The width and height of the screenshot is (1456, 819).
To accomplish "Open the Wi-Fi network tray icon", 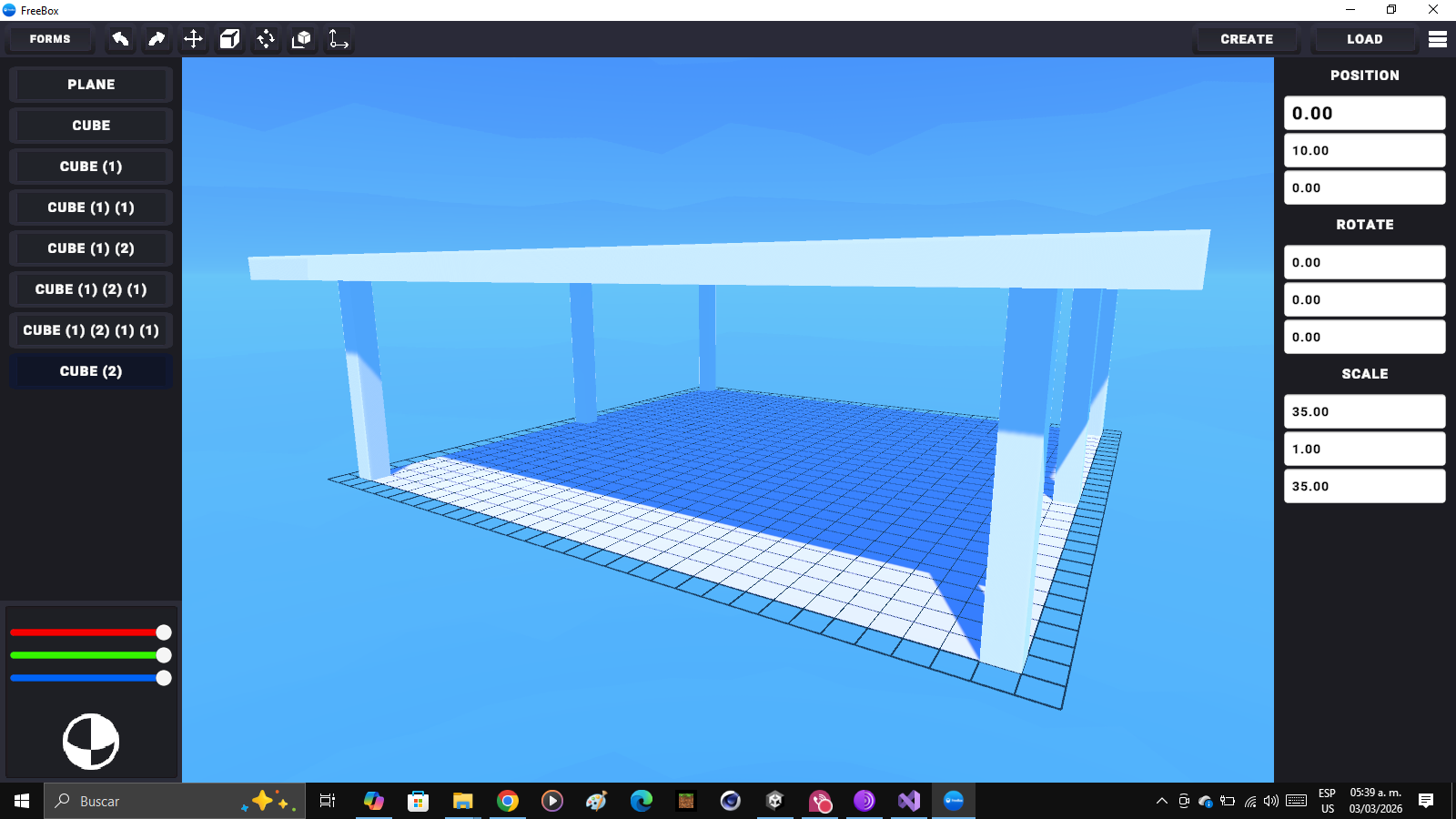I will [1250, 801].
